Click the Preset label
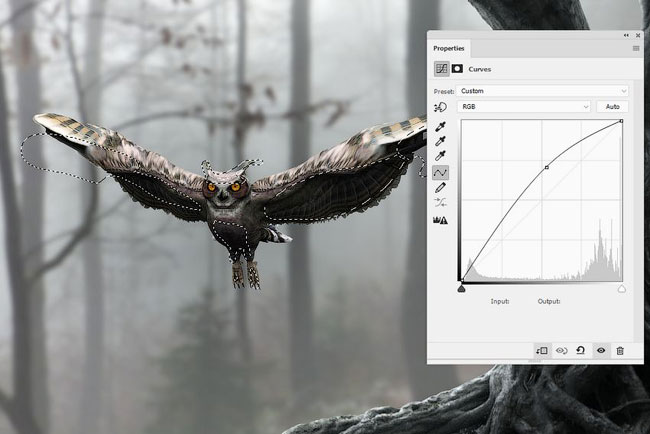 point(444,91)
